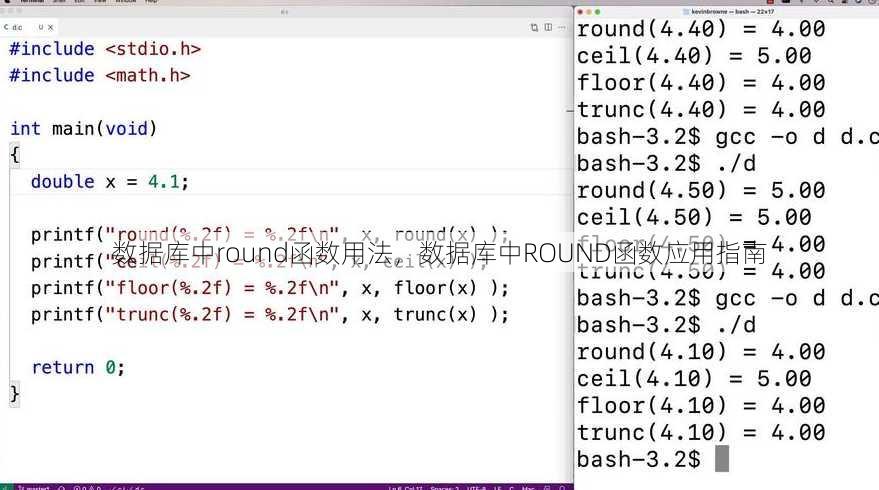Click terminal line 'ceil(4.40) = 5.00'
The width and height of the screenshot is (879, 490).
tap(694, 56)
